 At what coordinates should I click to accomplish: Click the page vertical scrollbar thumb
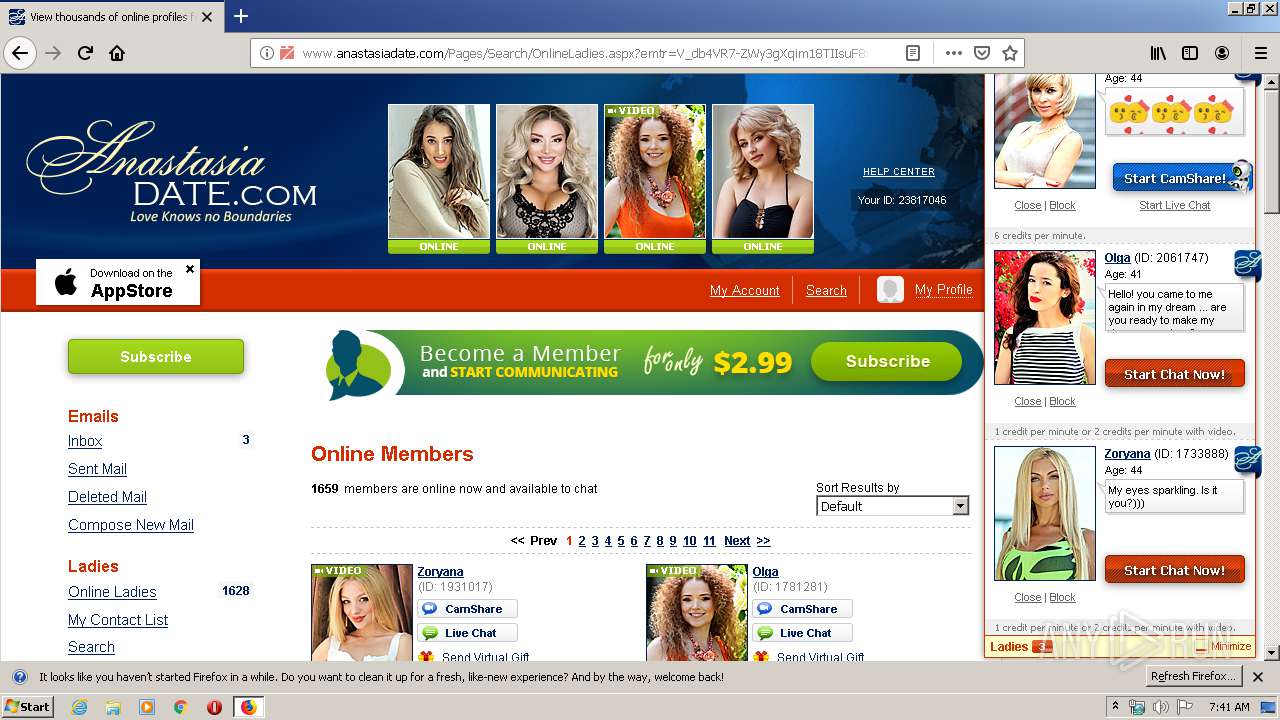tap(1272, 150)
